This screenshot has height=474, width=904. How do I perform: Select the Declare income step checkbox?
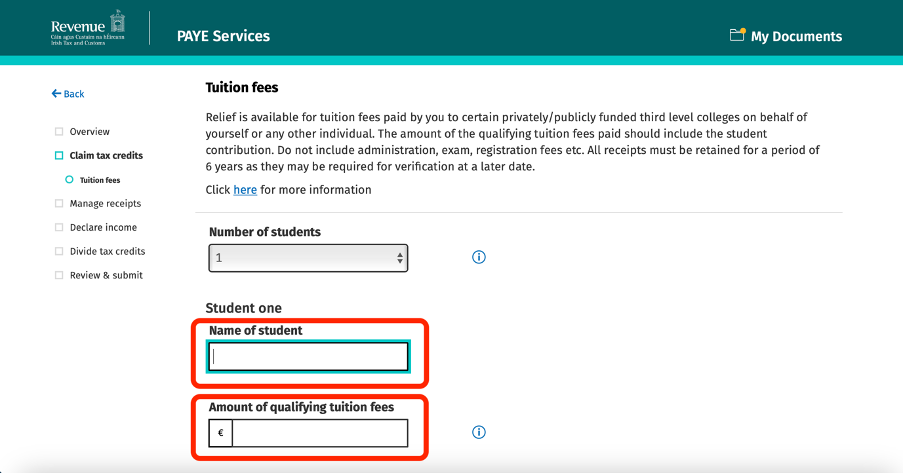pos(59,227)
